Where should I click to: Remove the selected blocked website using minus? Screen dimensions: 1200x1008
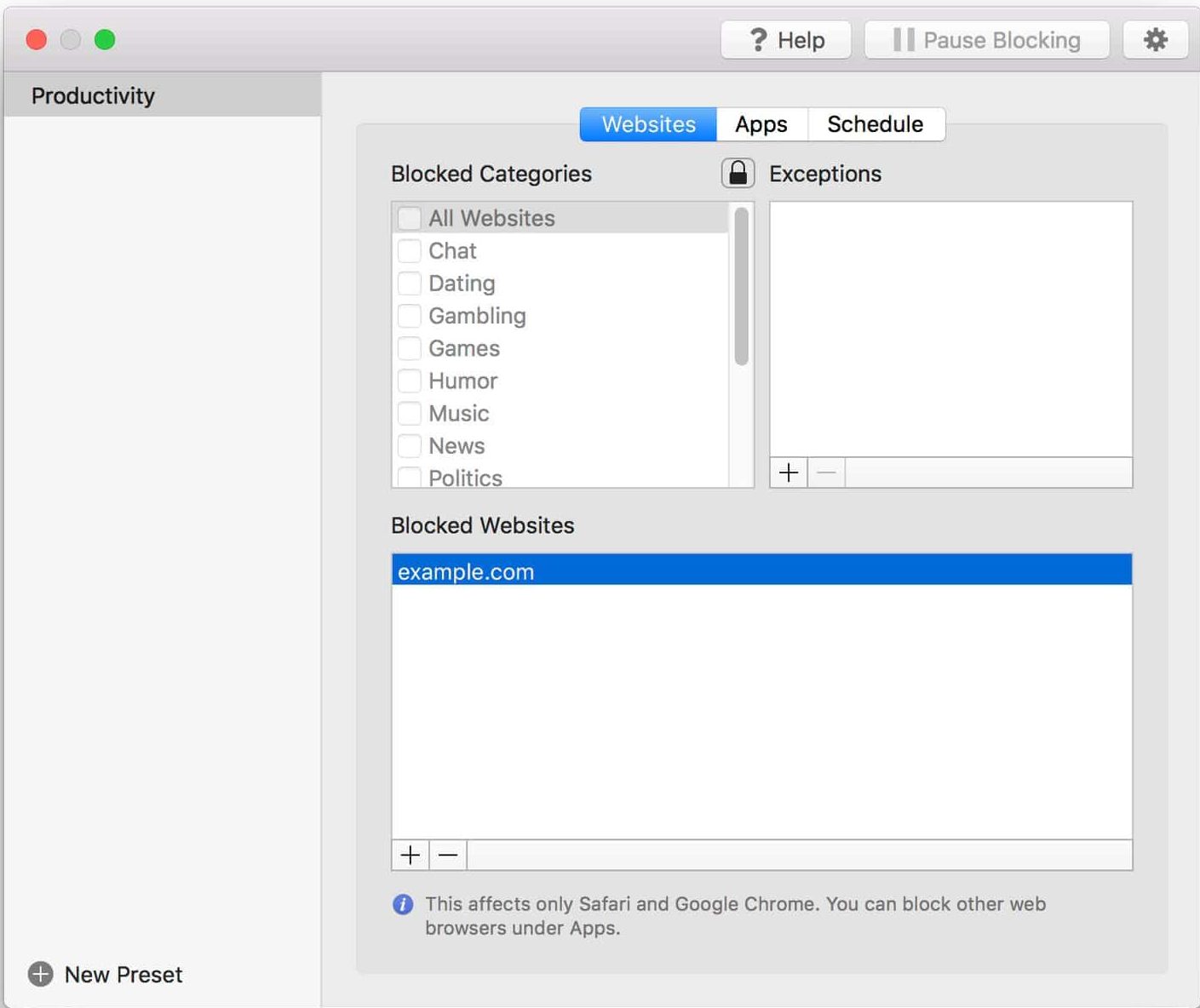[x=448, y=855]
